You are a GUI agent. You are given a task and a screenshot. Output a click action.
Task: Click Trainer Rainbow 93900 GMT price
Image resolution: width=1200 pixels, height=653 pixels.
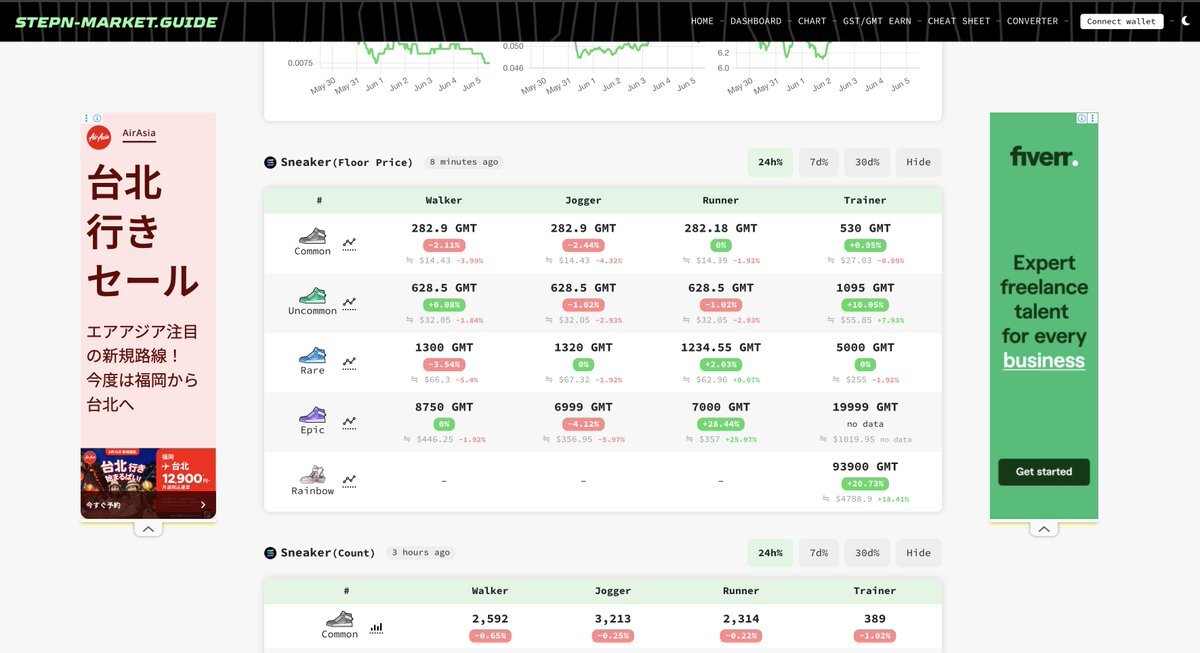(x=865, y=467)
